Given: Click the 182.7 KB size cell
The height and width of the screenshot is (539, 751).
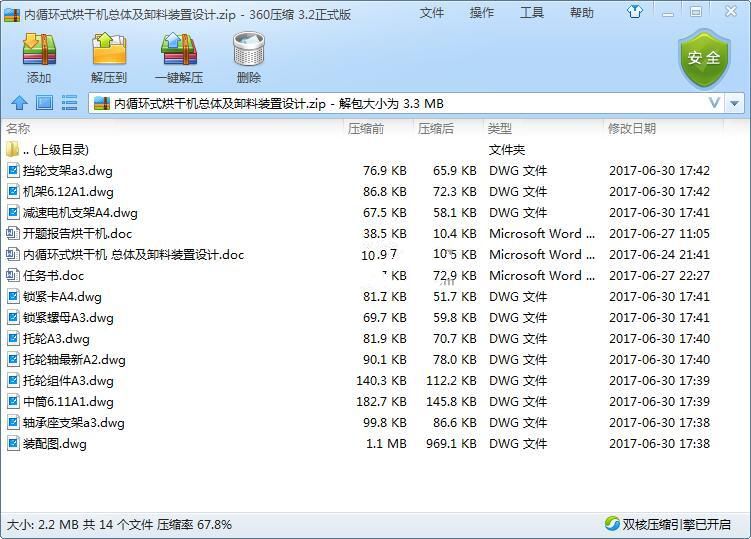Looking at the screenshot, I should tap(381, 401).
